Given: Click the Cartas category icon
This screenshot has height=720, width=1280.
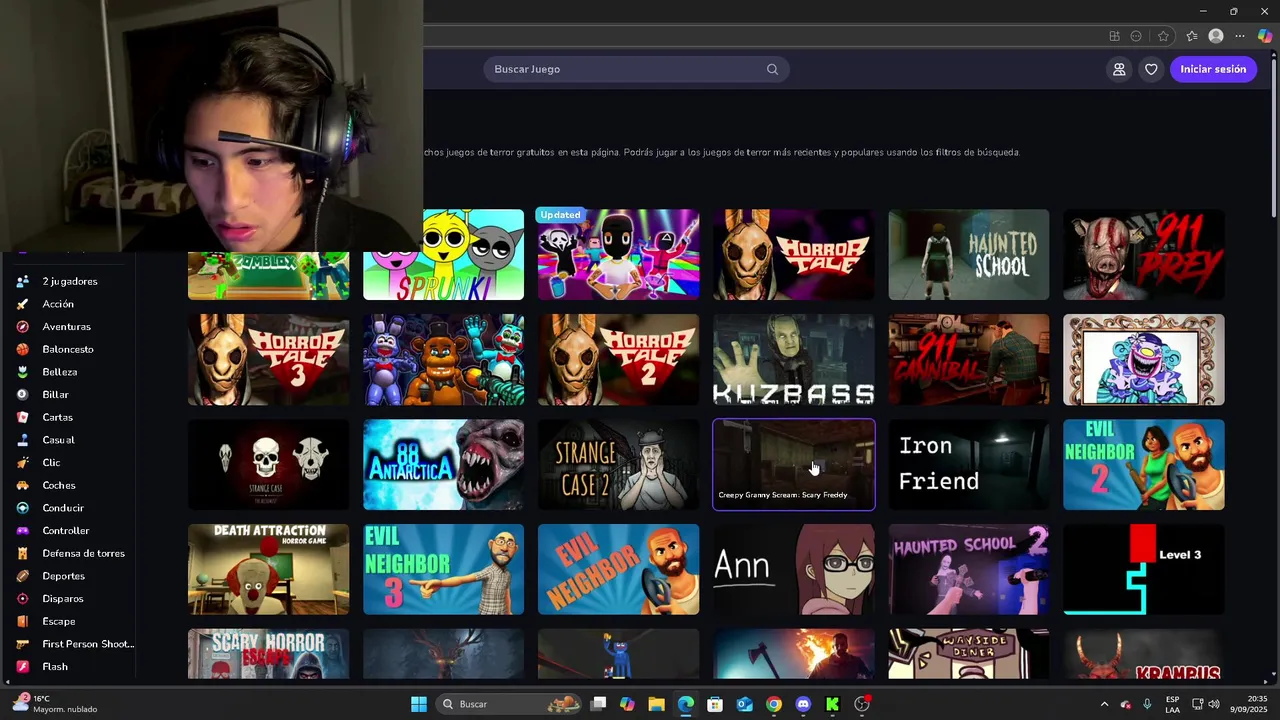Looking at the screenshot, I should tap(22, 417).
